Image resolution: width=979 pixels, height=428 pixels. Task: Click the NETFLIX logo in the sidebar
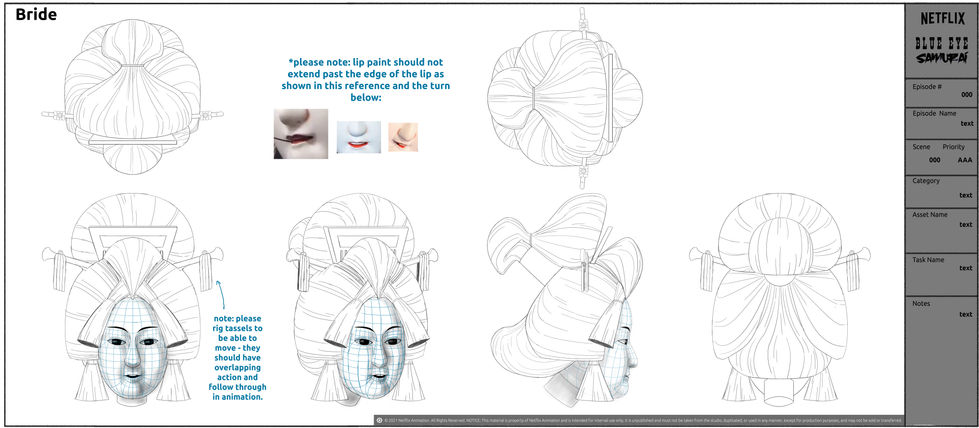click(x=942, y=19)
